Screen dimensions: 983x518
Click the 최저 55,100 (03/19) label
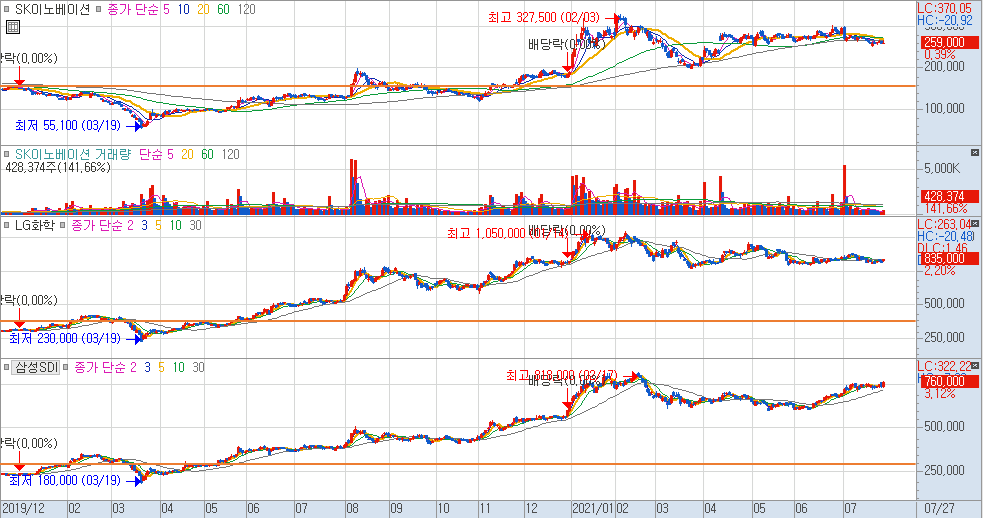(68, 126)
